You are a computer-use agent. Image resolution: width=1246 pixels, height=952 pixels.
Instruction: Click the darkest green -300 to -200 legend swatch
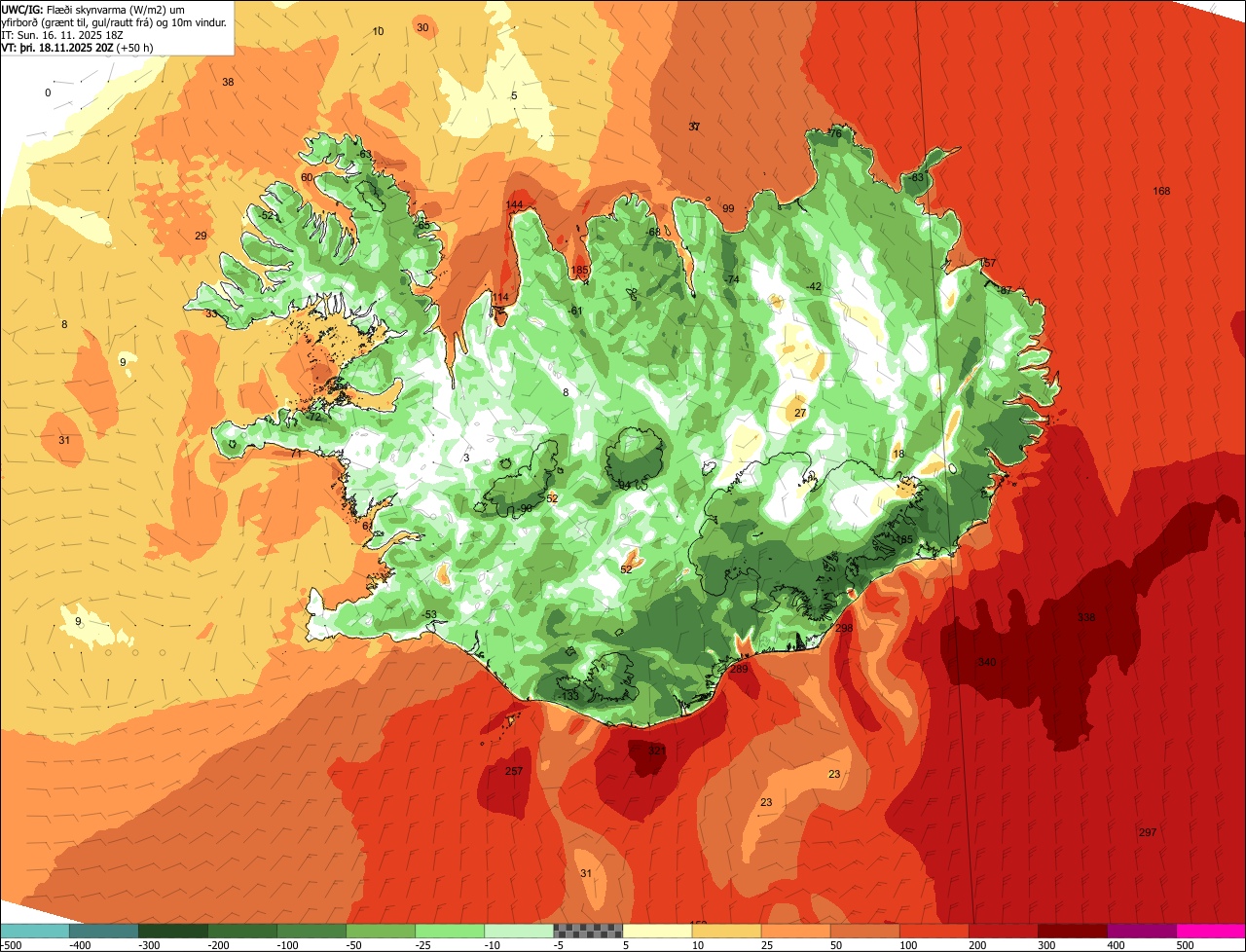coord(173,931)
